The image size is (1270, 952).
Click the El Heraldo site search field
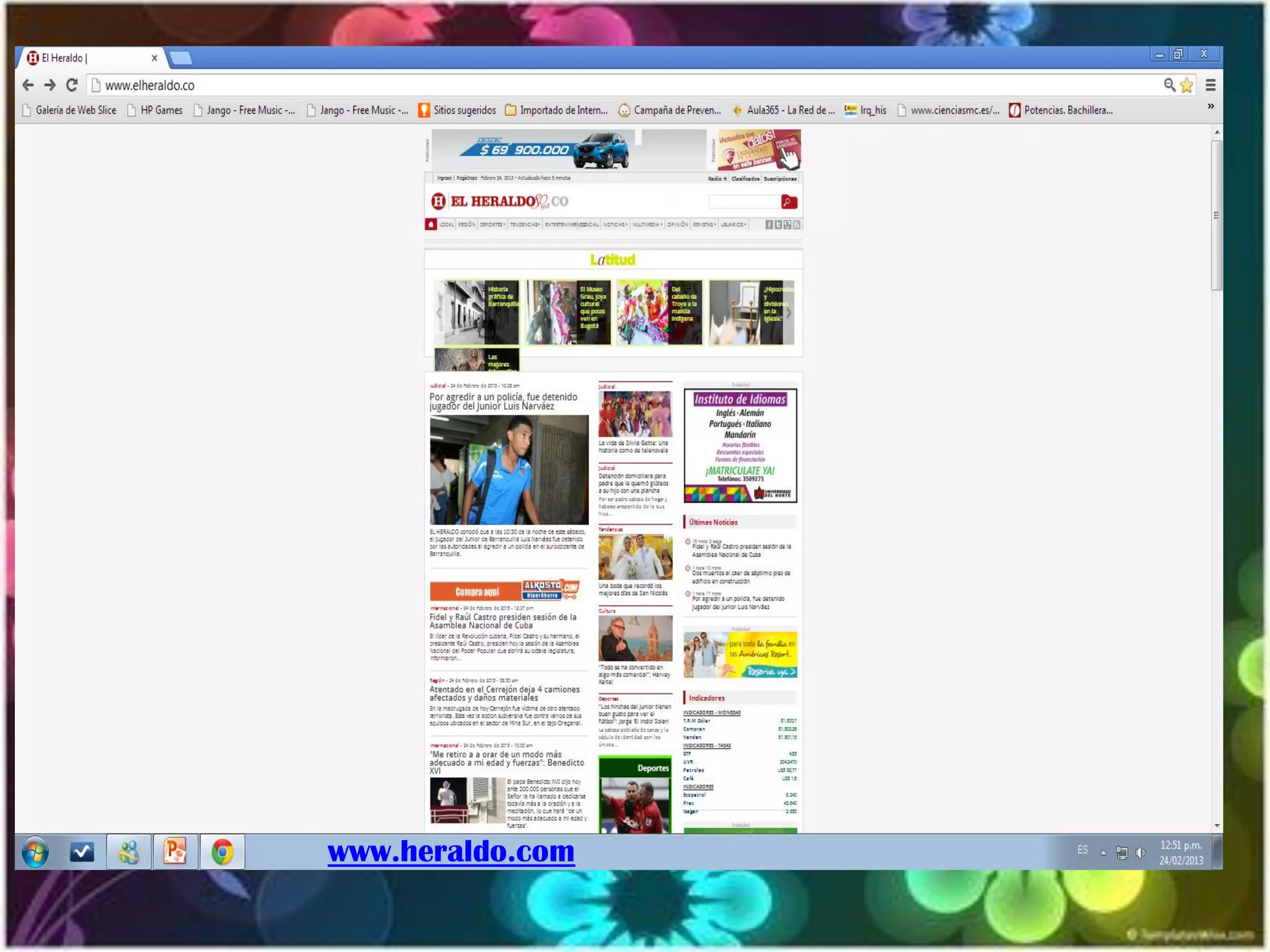click(744, 201)
